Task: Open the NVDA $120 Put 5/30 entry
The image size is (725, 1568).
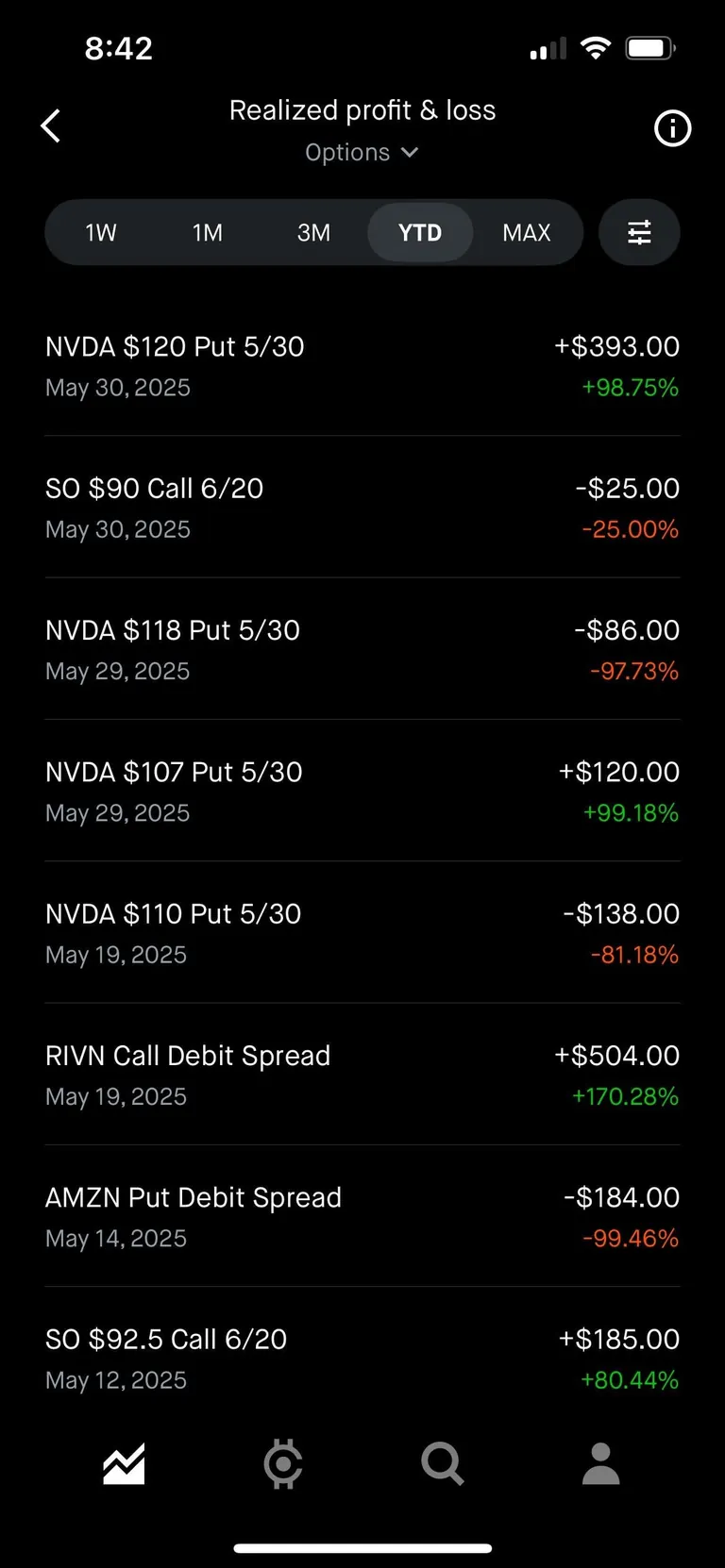Action: point(362,366)
